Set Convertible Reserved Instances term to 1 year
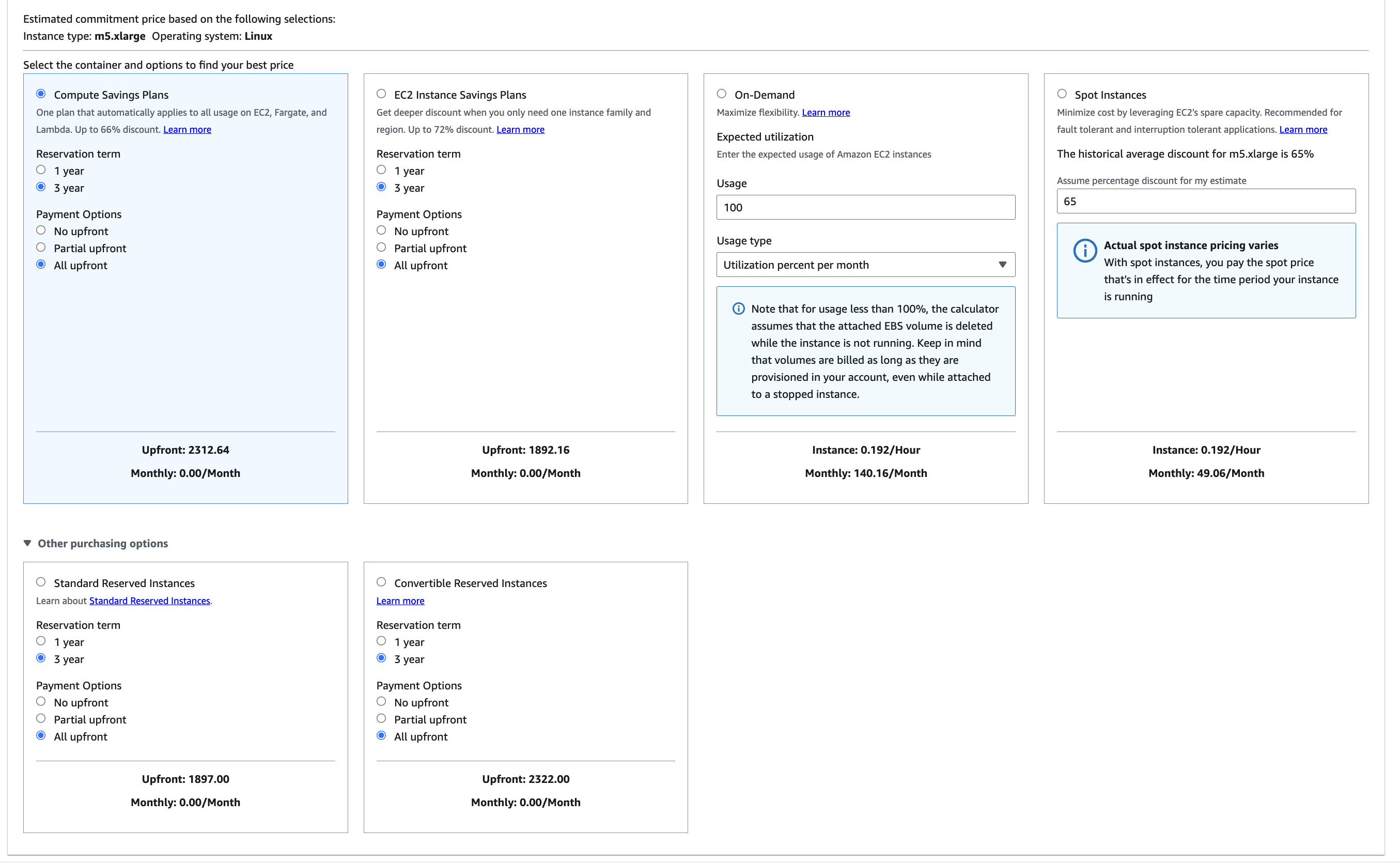 click(381, 641)
